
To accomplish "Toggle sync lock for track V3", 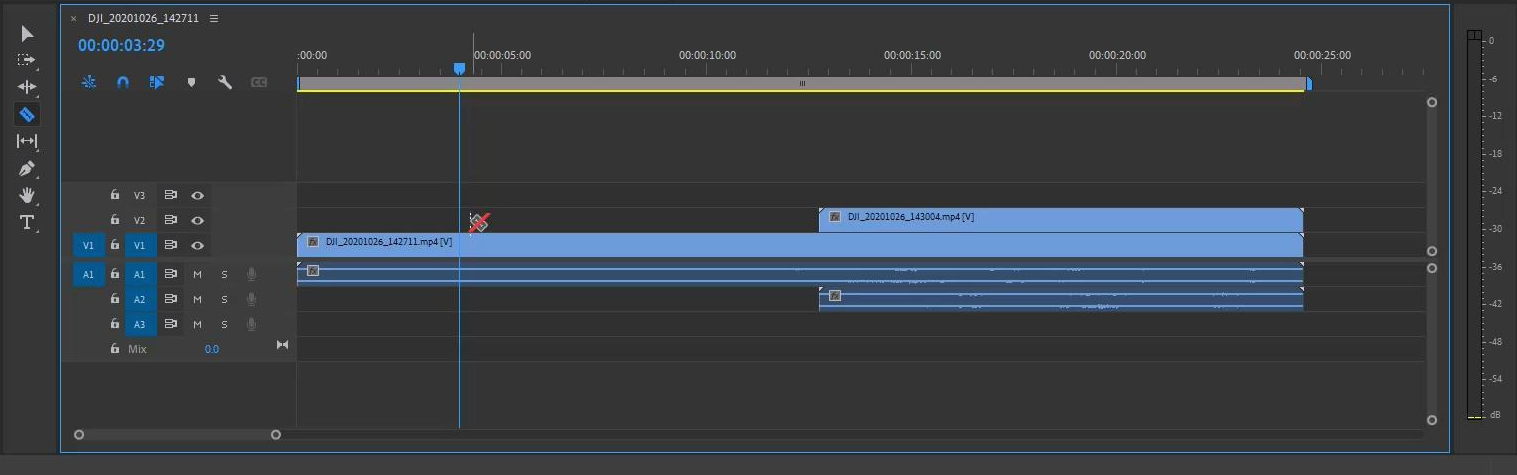I will click(x=170, y=195).
